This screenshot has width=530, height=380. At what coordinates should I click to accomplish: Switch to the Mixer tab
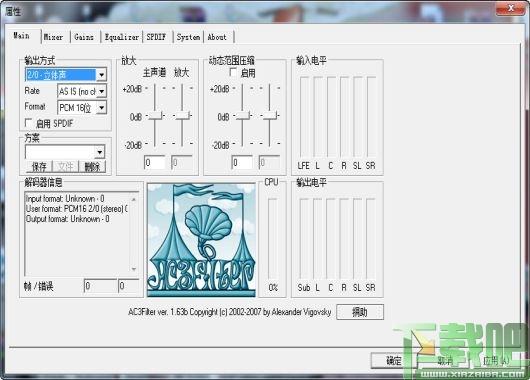click(54, 37)
